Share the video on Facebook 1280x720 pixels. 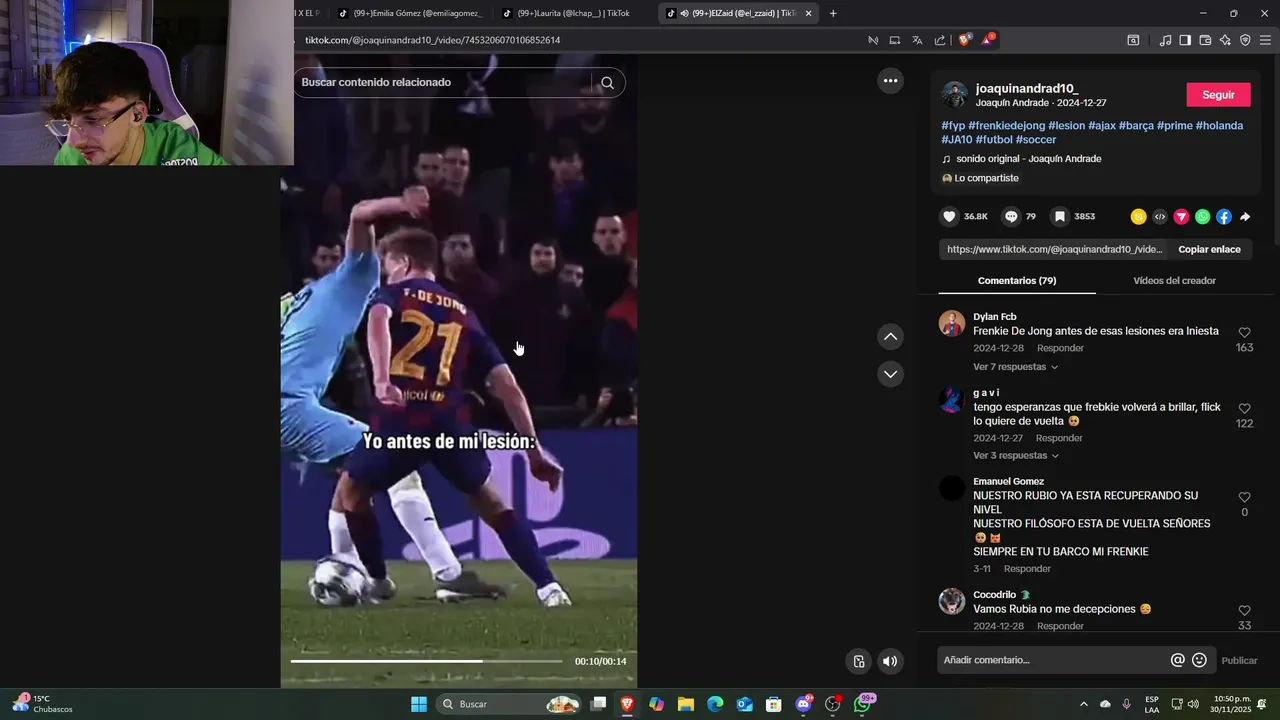(1223, 216)
